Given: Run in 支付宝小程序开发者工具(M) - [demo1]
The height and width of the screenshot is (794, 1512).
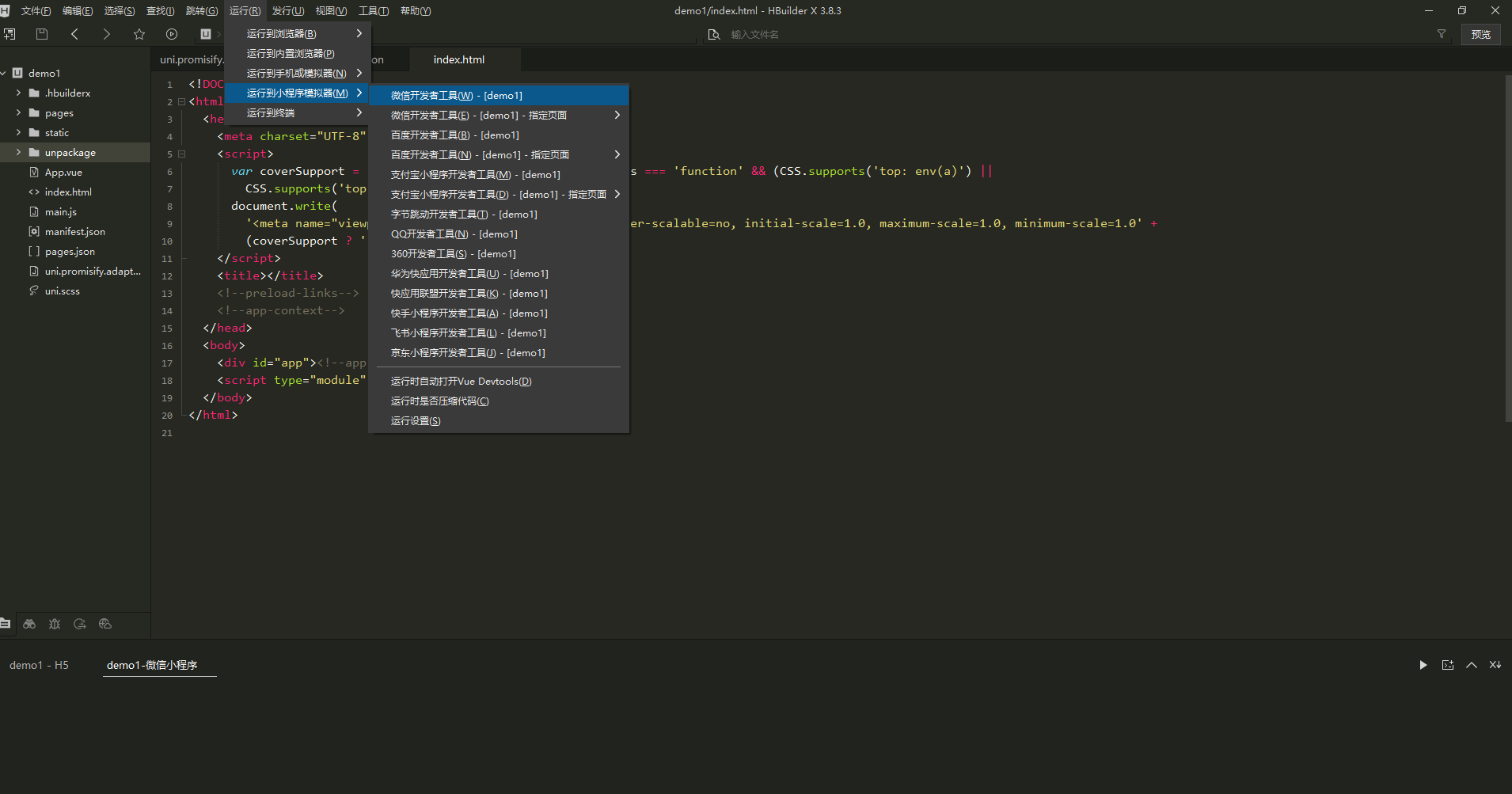Looking at the screenshot, I should pos(499,174).
